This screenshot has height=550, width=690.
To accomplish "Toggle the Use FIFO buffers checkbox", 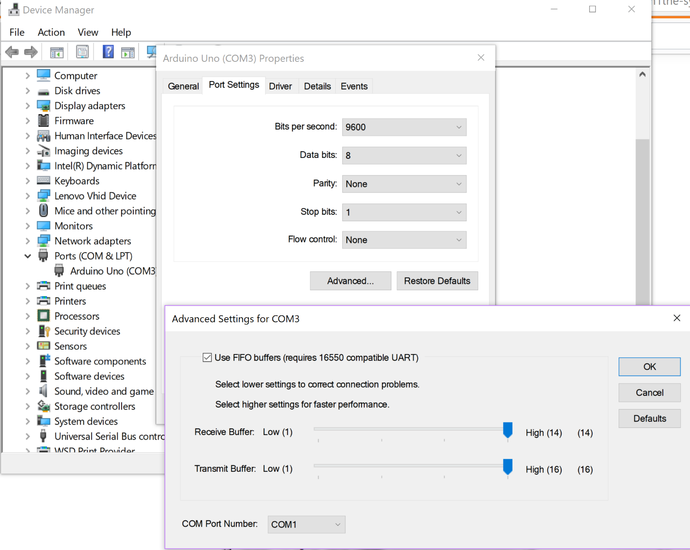I will pyautogui.click(x=207, y=357).
